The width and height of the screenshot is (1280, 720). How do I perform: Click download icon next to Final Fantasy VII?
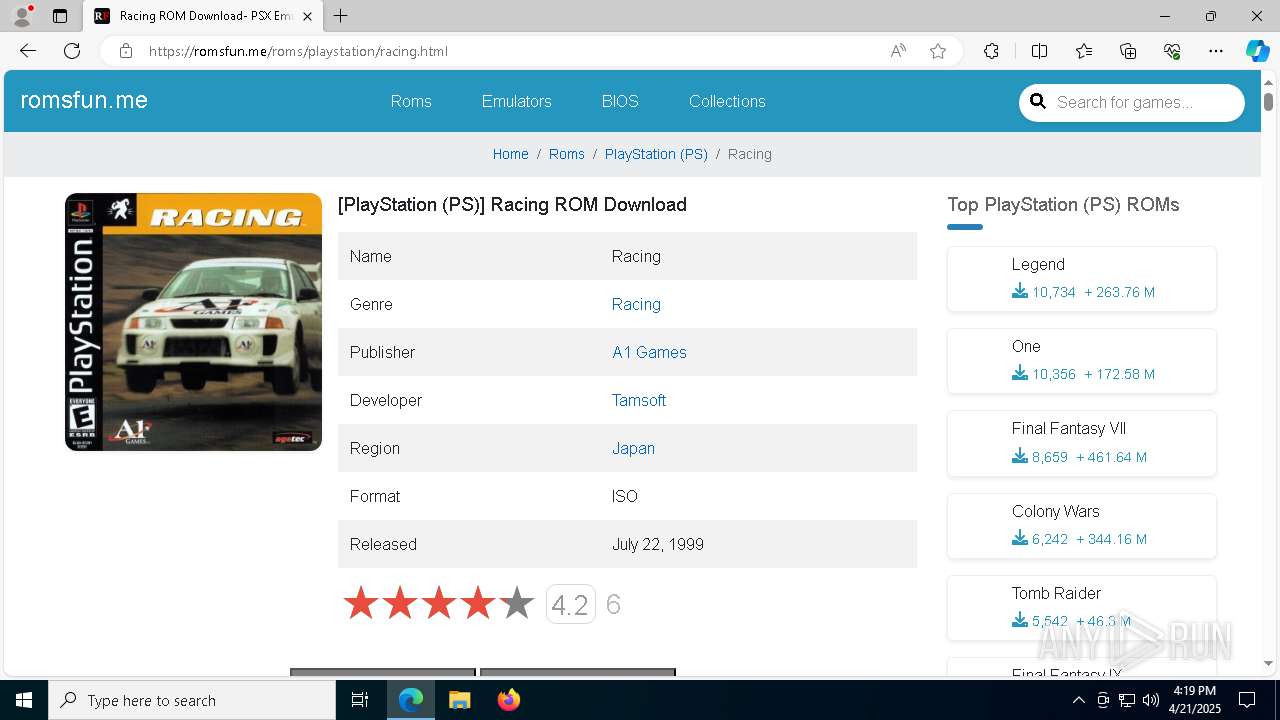click(1020, 456)
